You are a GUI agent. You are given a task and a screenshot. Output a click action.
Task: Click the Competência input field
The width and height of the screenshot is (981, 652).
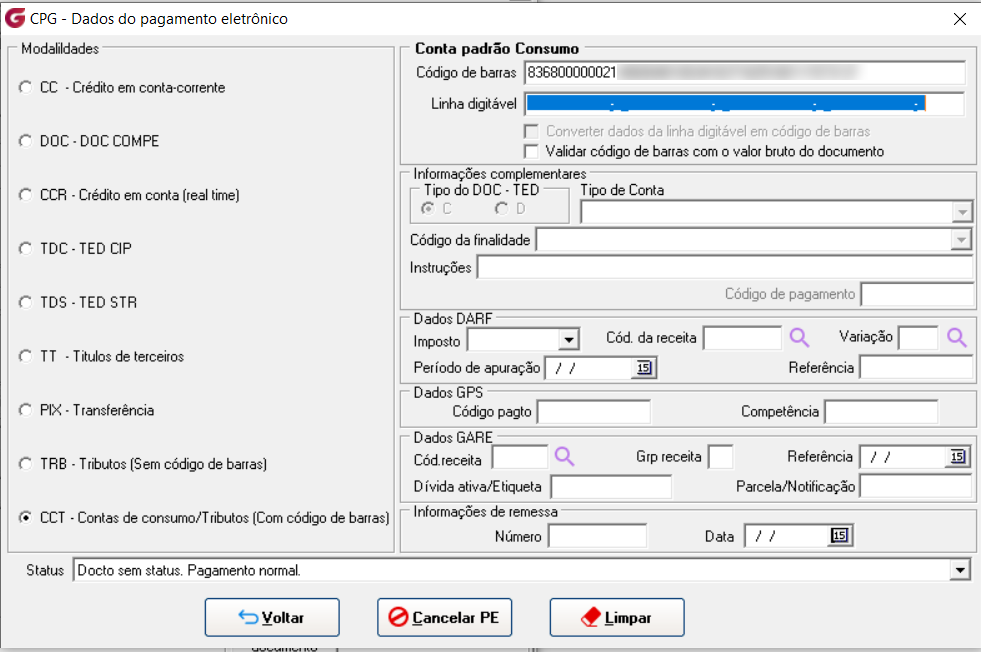tap(882, 412)
